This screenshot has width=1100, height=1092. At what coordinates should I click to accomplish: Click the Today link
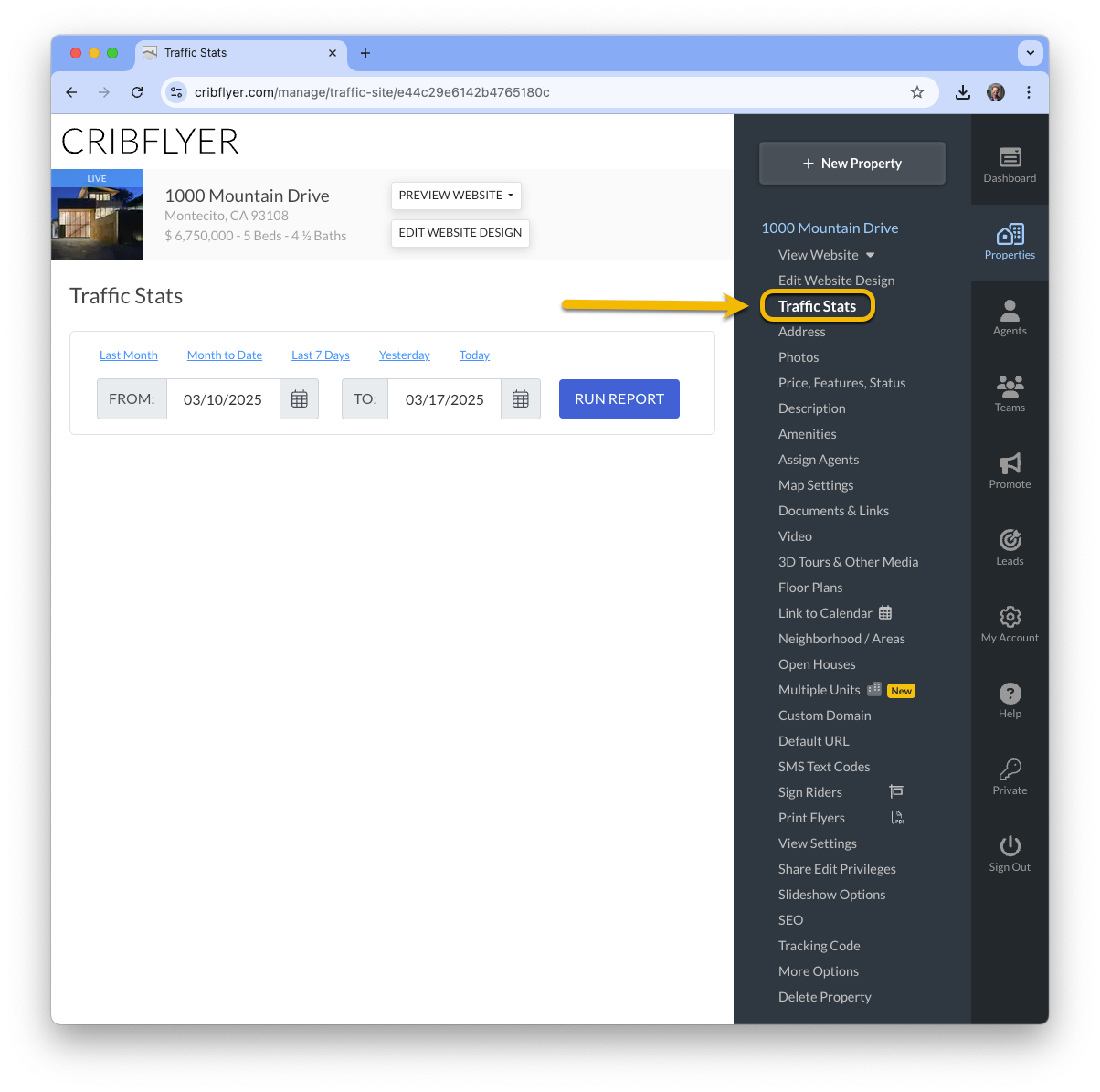(474, 355)
